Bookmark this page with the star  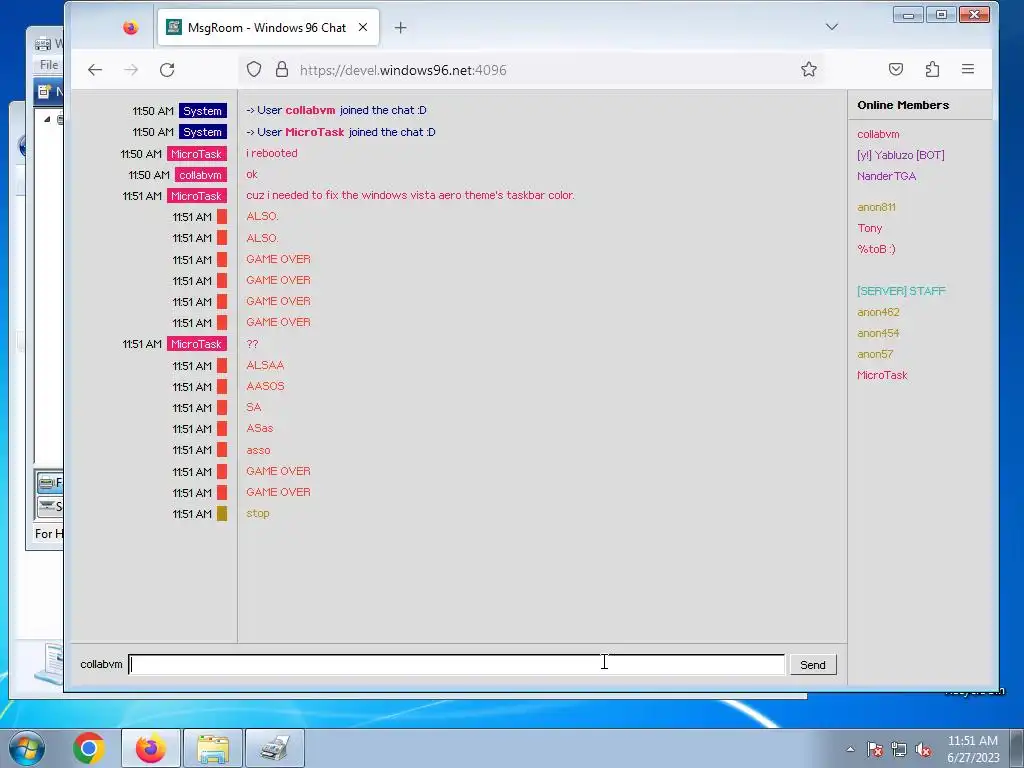click(x=808, y=69)
